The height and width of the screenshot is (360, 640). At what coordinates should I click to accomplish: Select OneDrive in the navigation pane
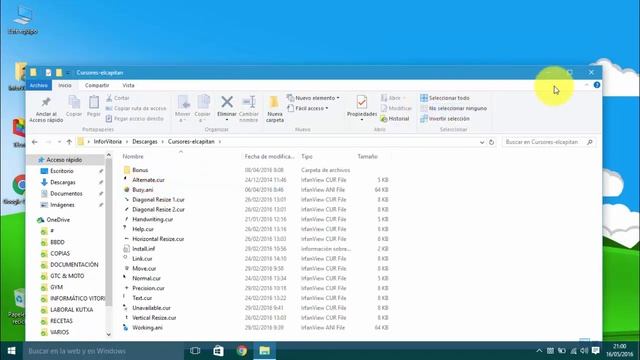pos(58,220)
